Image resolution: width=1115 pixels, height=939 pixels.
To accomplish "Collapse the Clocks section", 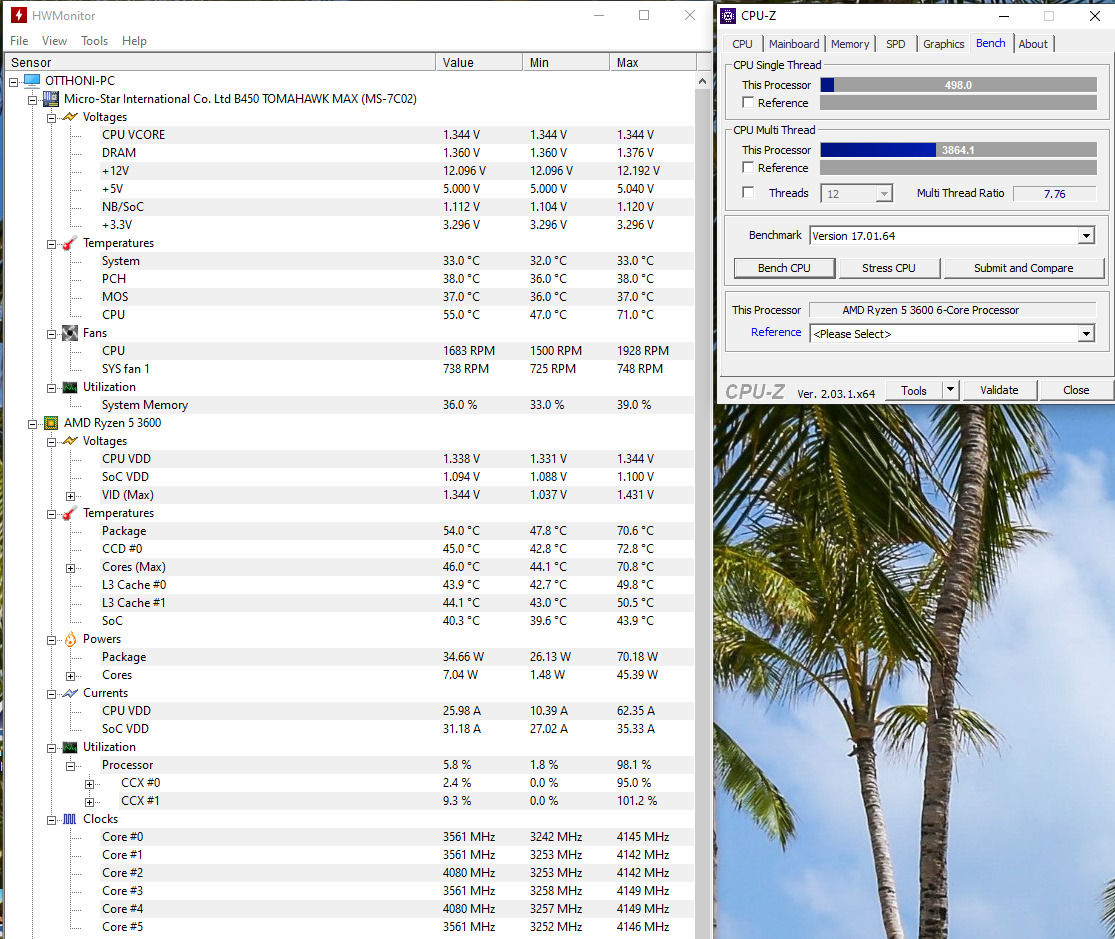I will 51,820.
